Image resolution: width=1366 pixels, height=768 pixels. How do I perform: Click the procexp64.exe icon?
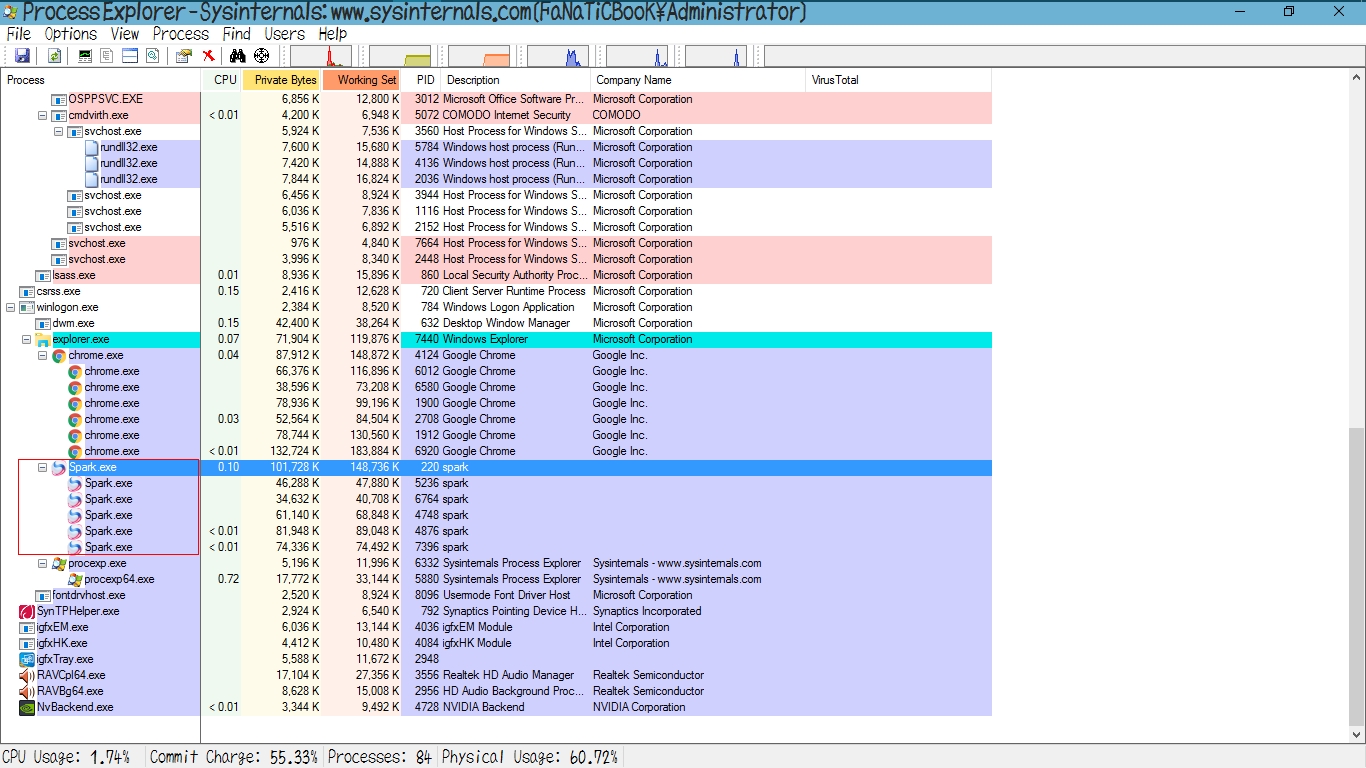click(x=75, y=580)
